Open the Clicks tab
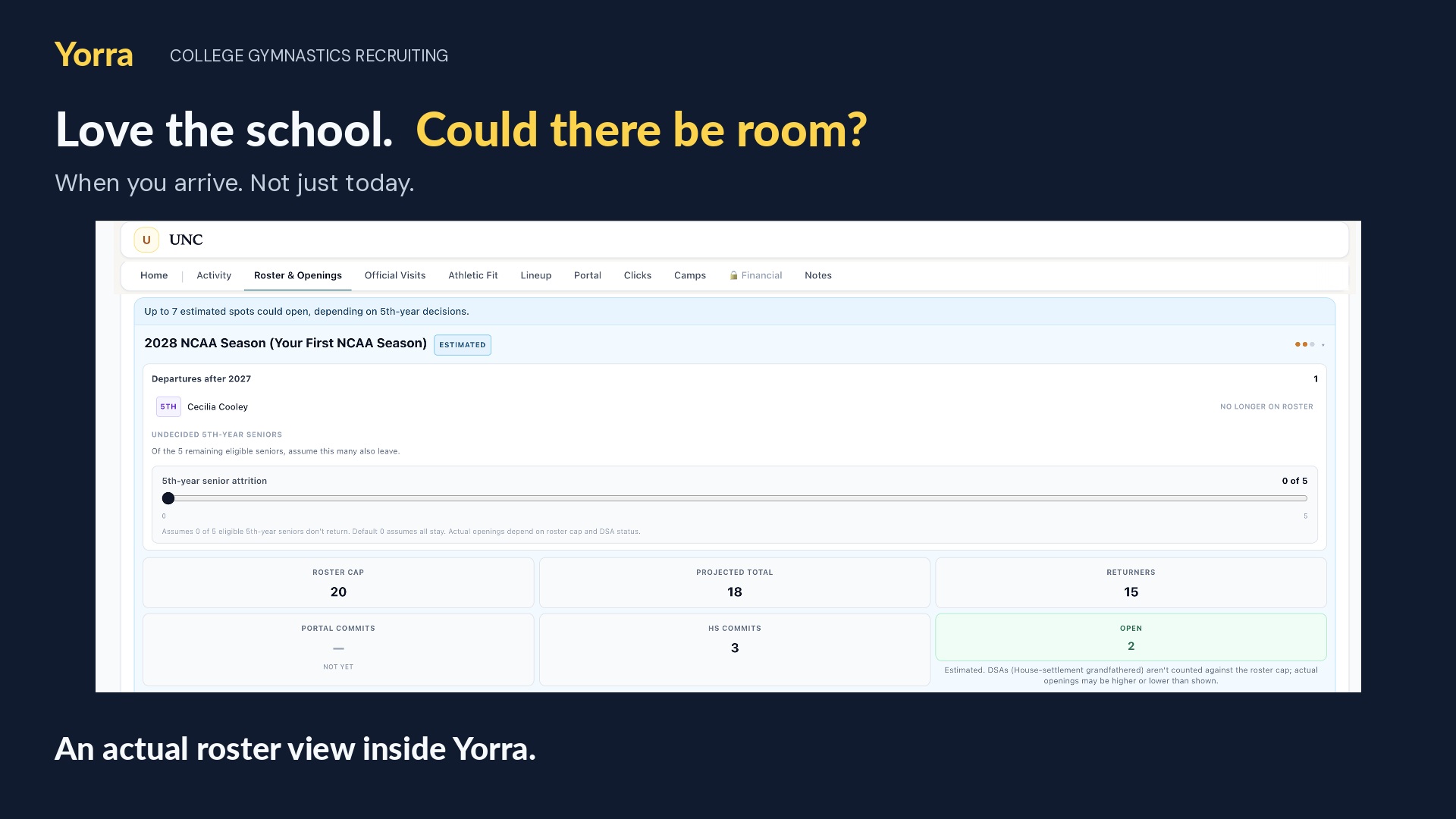Screen dimensions: 1456x819 tap(638, 275)
